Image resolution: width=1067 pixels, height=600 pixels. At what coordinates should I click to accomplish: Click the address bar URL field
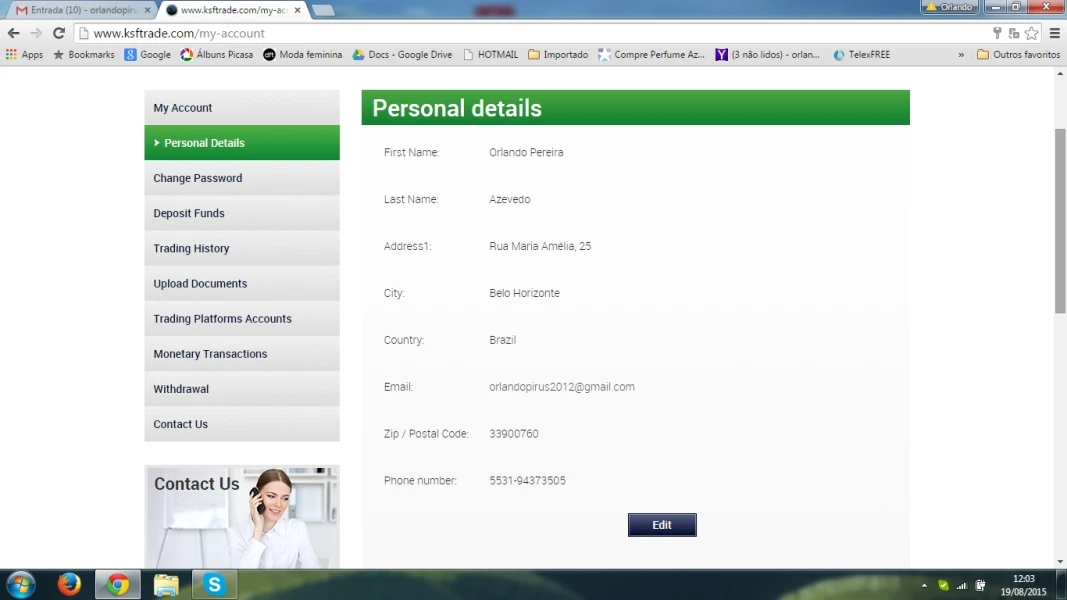pos(531,33)
